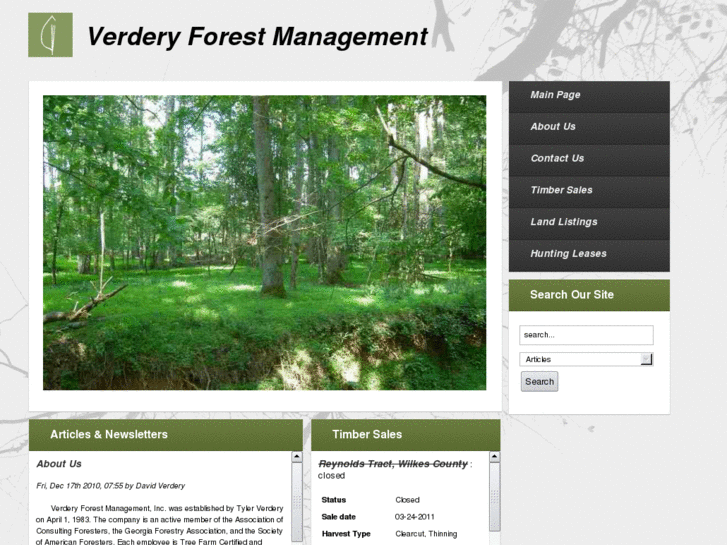Click the Timber Sales panel scrollbar thumb
727x545 pixels.
pos(495,496)
